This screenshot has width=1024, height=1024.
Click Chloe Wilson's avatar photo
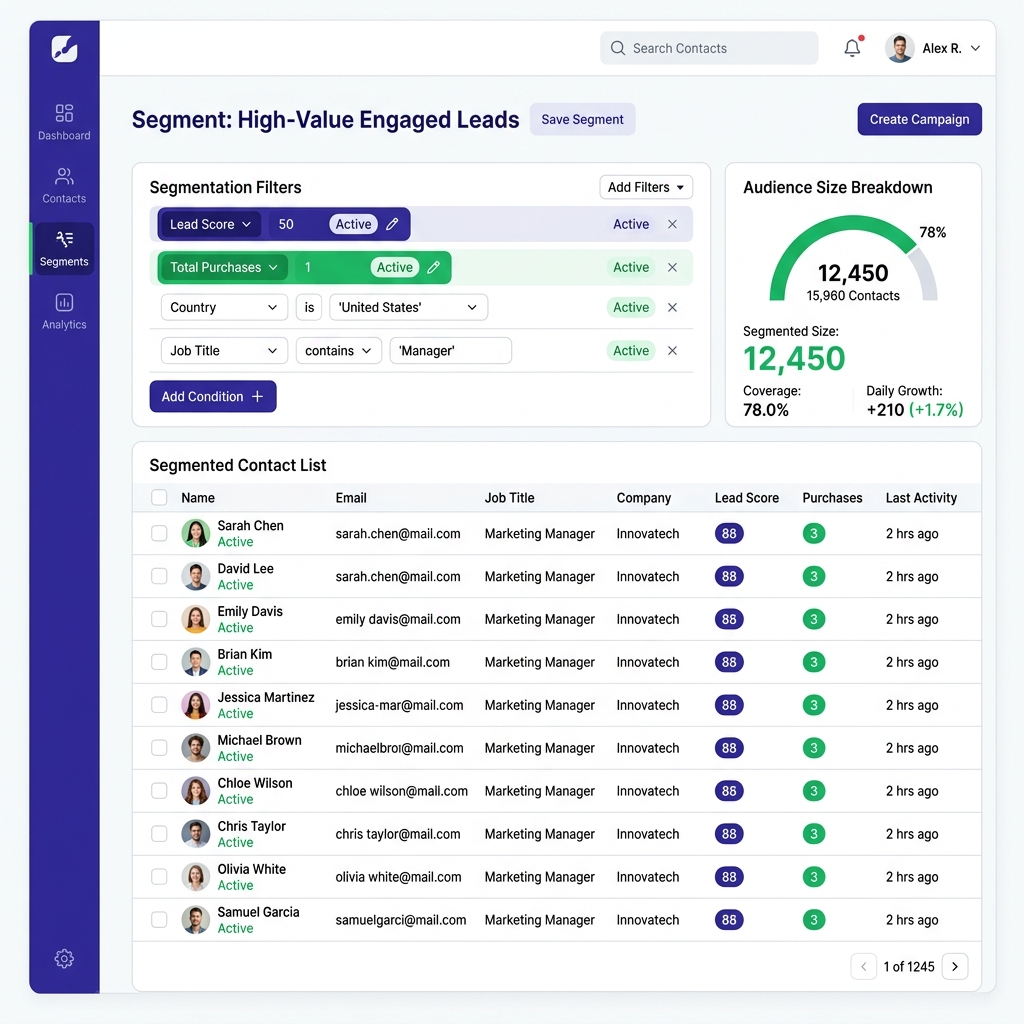[195, 791]
